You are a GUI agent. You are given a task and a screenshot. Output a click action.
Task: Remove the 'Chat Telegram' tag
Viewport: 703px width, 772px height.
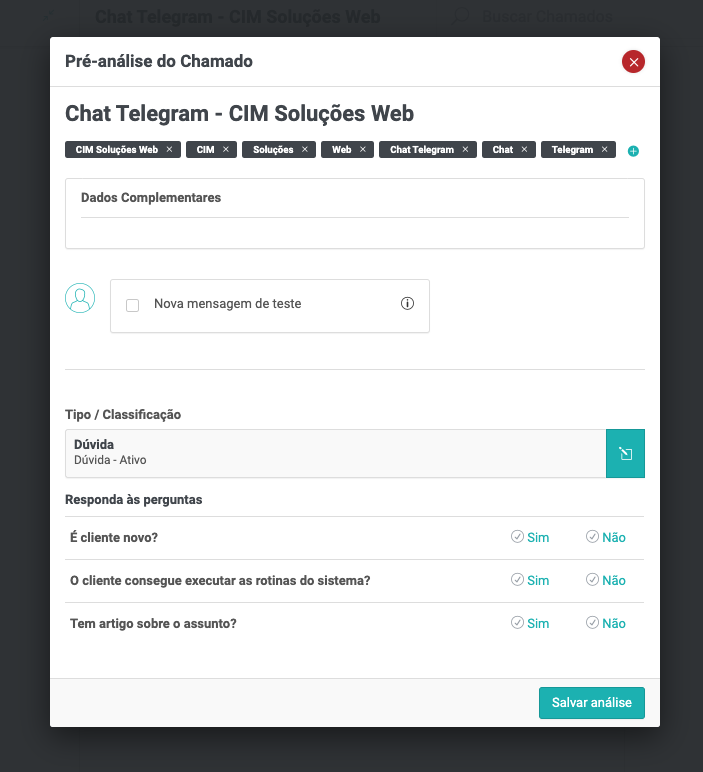pyautogui.click(x=465, y=150)
